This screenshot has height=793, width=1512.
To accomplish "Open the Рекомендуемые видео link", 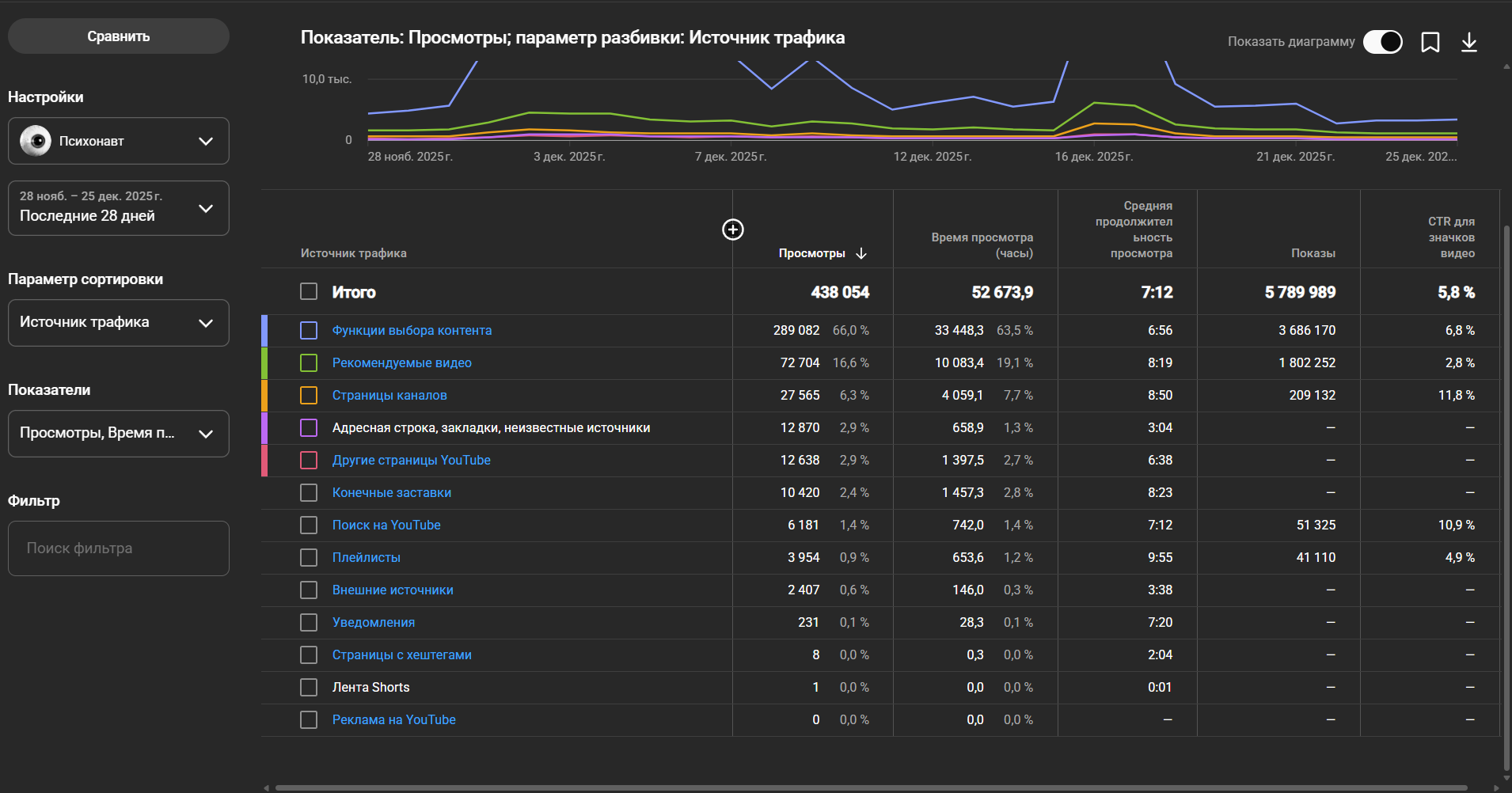I will (x=401, y=362).
